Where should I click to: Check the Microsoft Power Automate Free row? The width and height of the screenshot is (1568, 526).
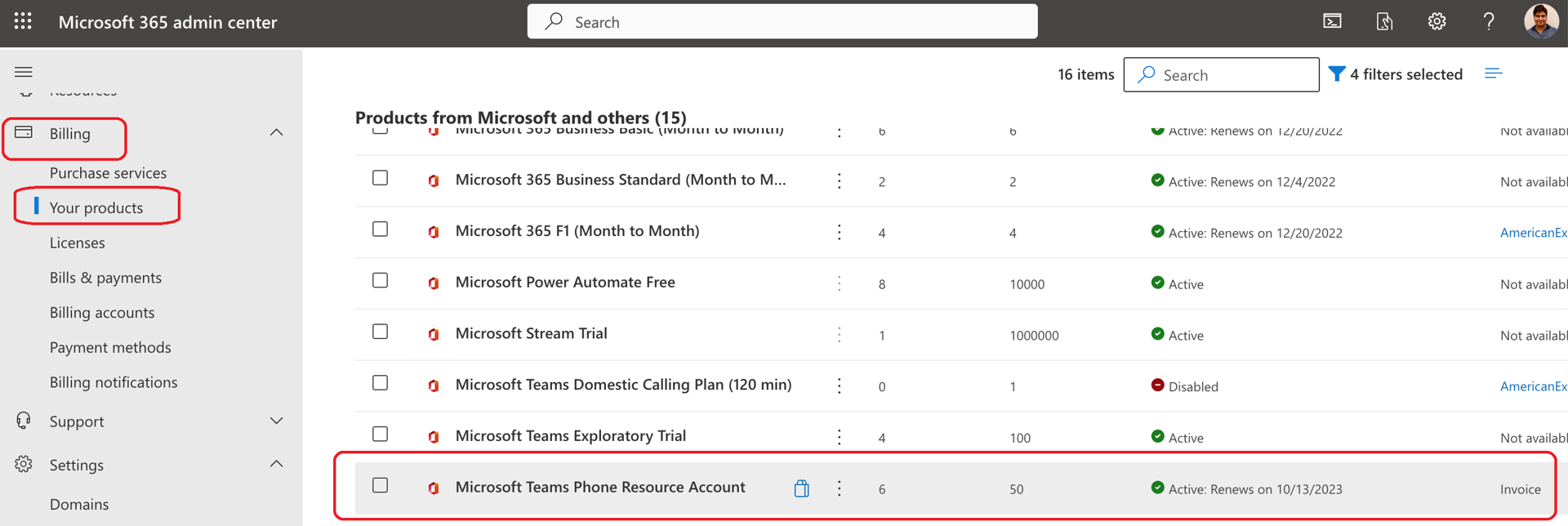(380, 280)
